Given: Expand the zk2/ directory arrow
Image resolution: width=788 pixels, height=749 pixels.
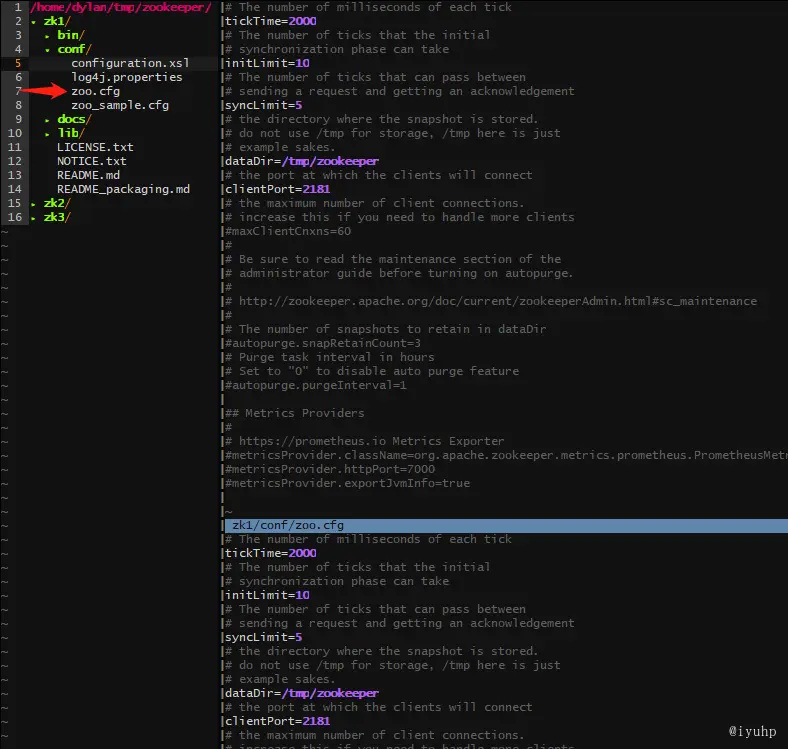Looking at the screenshot, I should [x=33, y=204].
